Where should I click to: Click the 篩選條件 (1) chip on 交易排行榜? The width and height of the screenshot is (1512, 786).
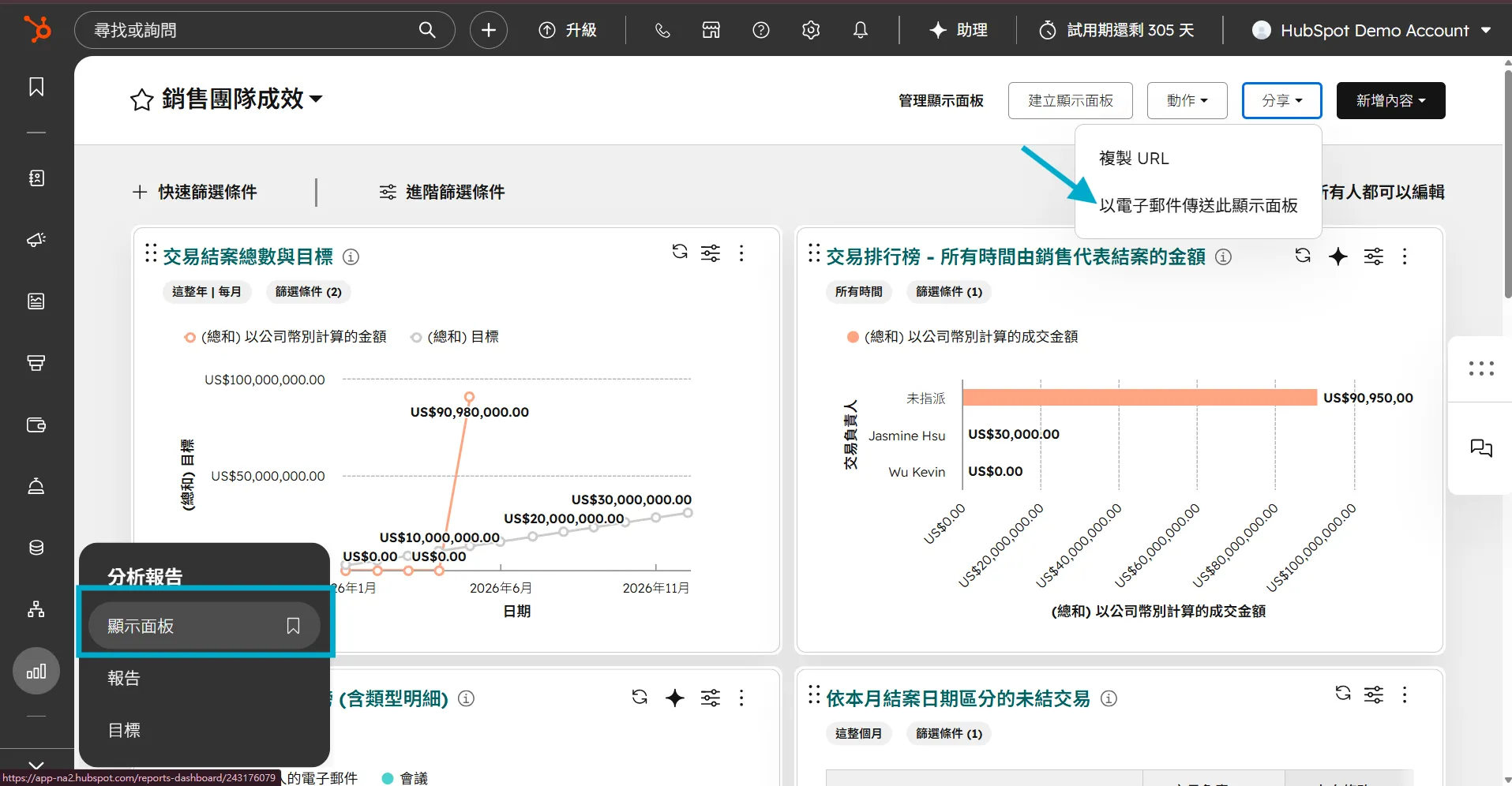pos(949,292)
